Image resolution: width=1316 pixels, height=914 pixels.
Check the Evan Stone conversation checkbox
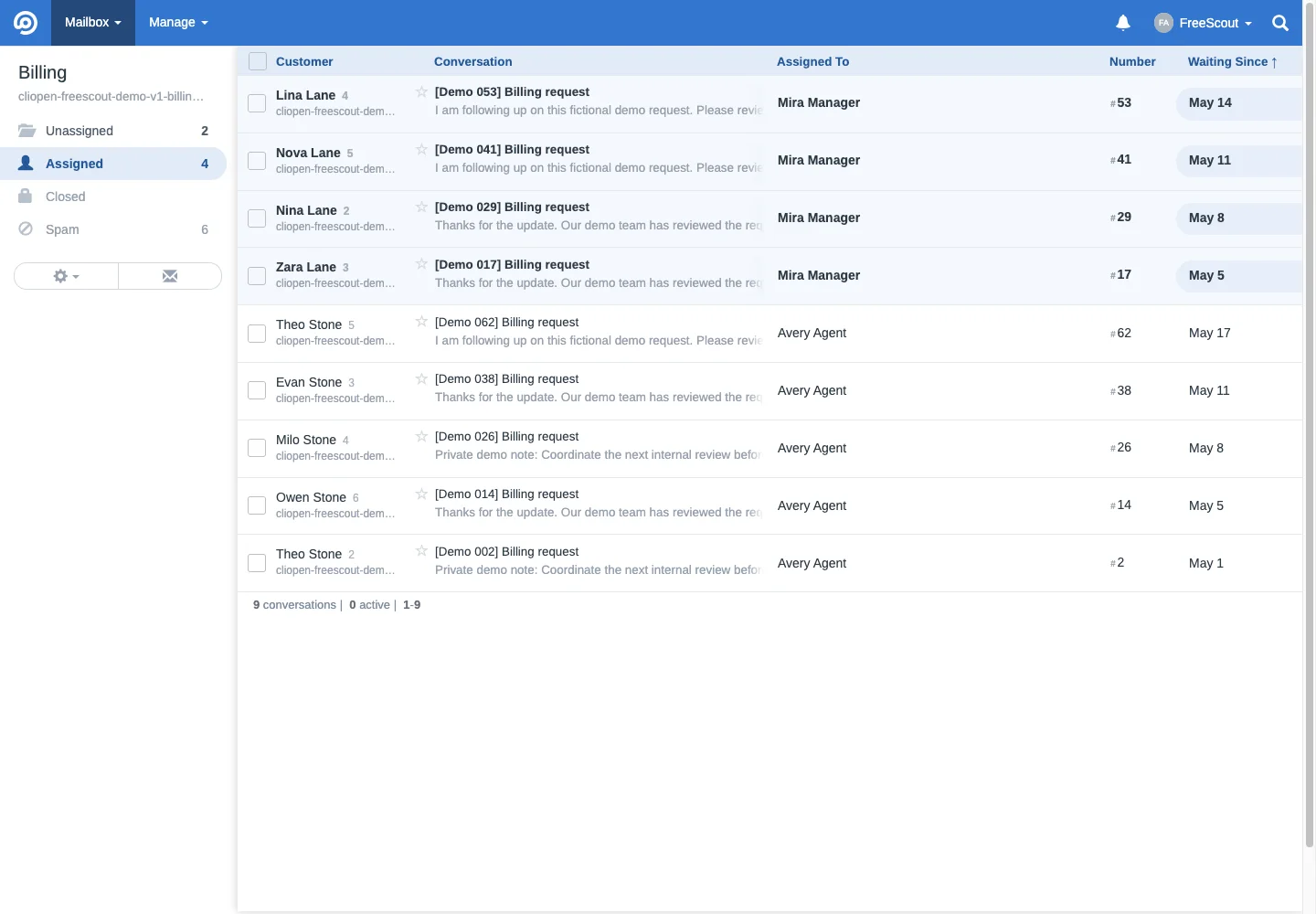pyautogui.click(x=257, y=390)
